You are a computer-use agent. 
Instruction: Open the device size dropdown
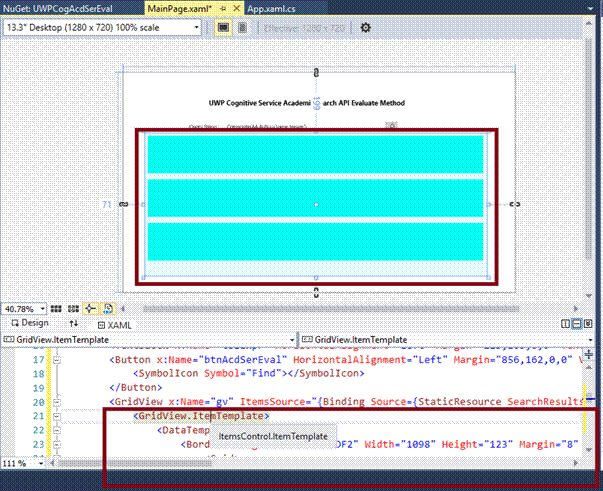pyautogui.click(x=196, y=27)
